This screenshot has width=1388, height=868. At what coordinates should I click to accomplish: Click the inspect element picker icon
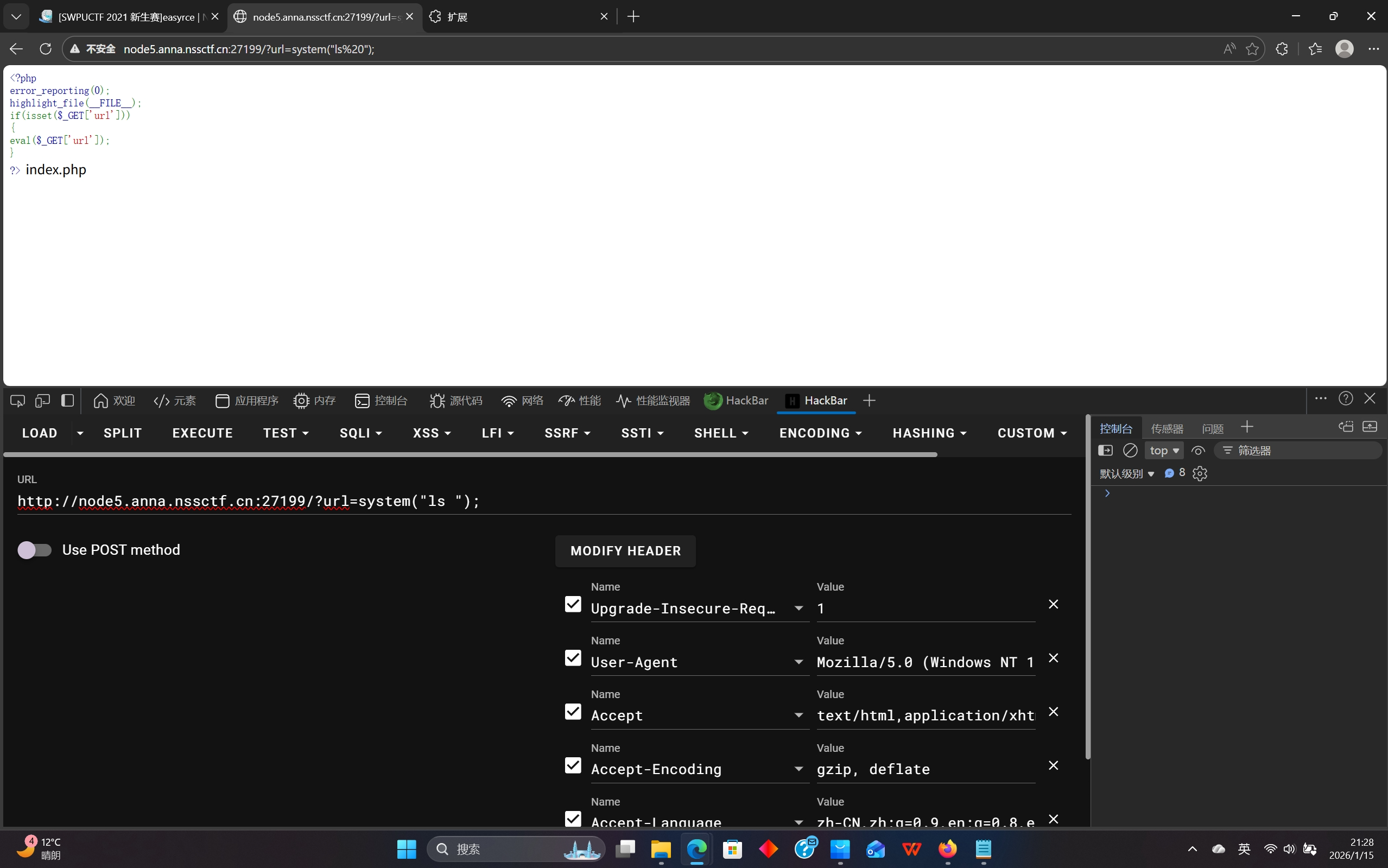[x=17, y=401]
